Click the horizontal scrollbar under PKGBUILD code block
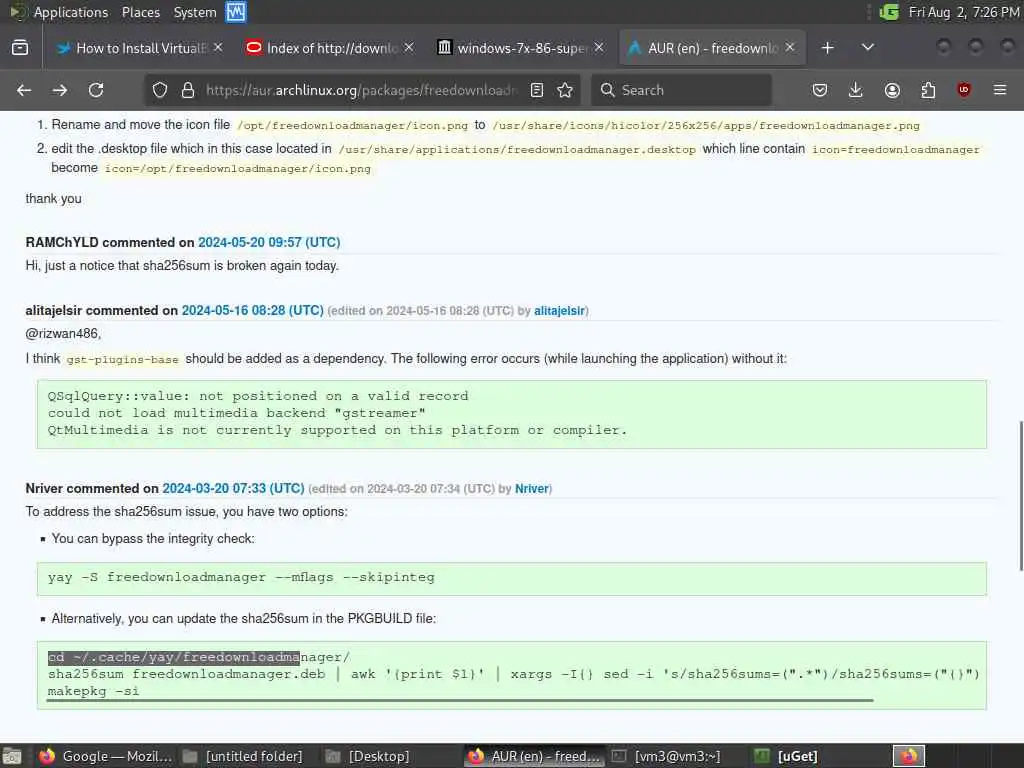Image resolution: width=1024 pixels, height=768 pixels. (x=460, y=700)
